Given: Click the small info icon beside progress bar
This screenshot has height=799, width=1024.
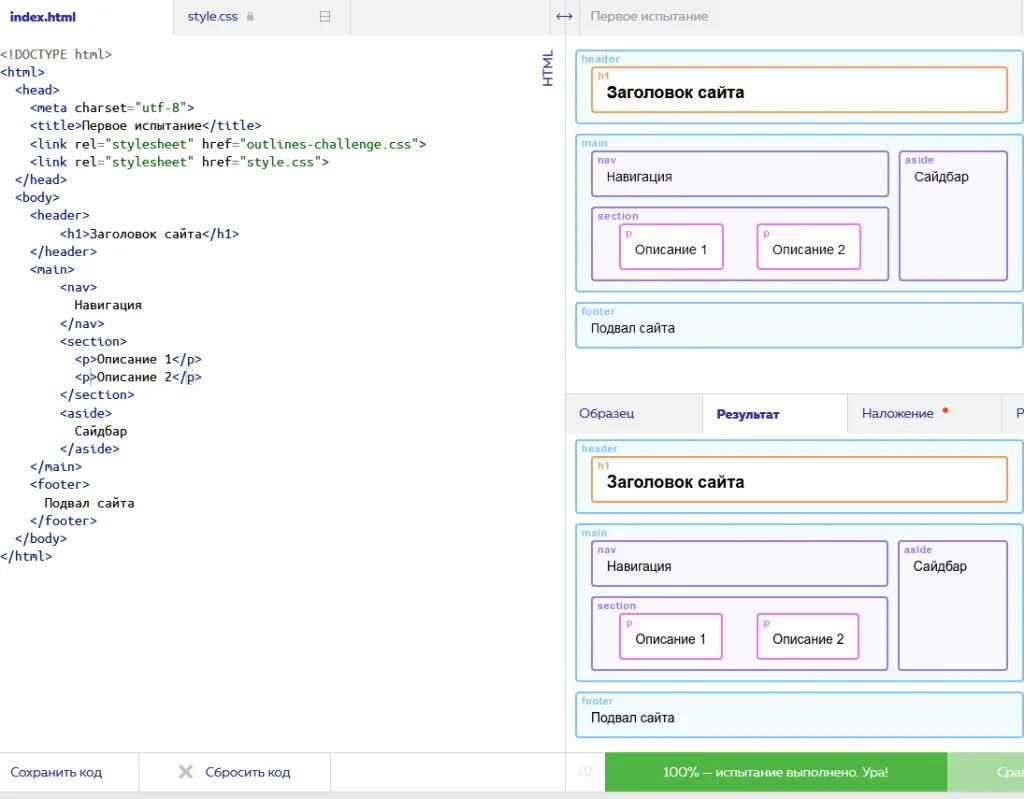Looking at the screenshot, I should coord(585,772).
